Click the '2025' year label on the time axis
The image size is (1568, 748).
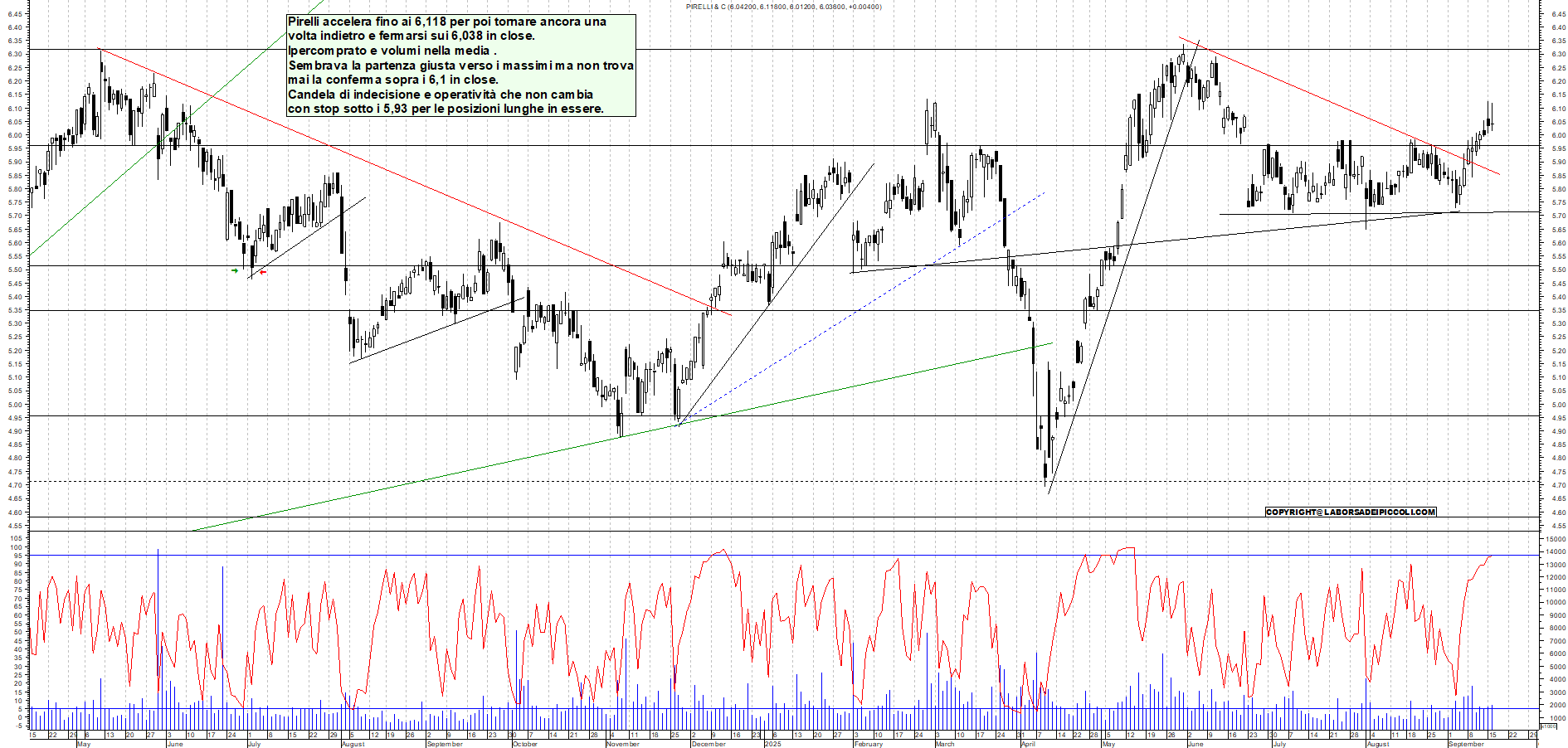[772, 744]
